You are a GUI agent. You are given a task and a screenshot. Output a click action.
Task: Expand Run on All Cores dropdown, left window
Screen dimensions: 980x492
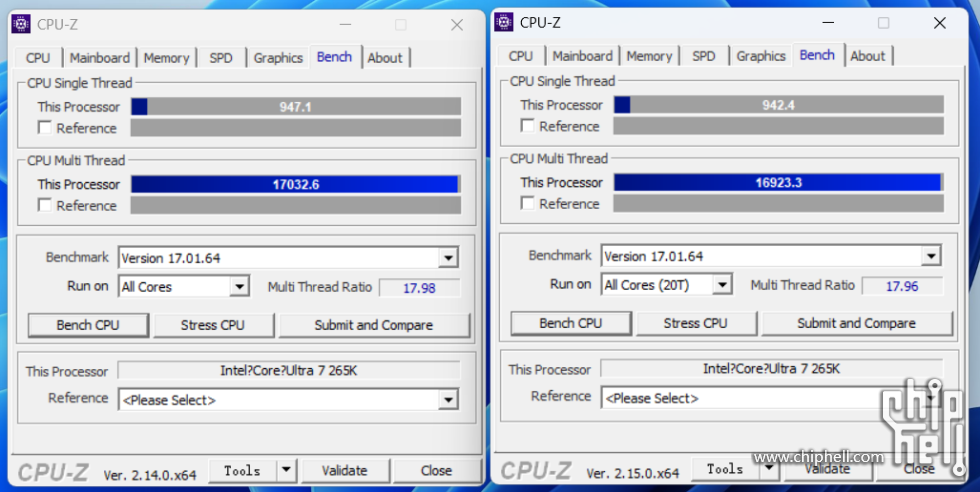pos(239,286)
